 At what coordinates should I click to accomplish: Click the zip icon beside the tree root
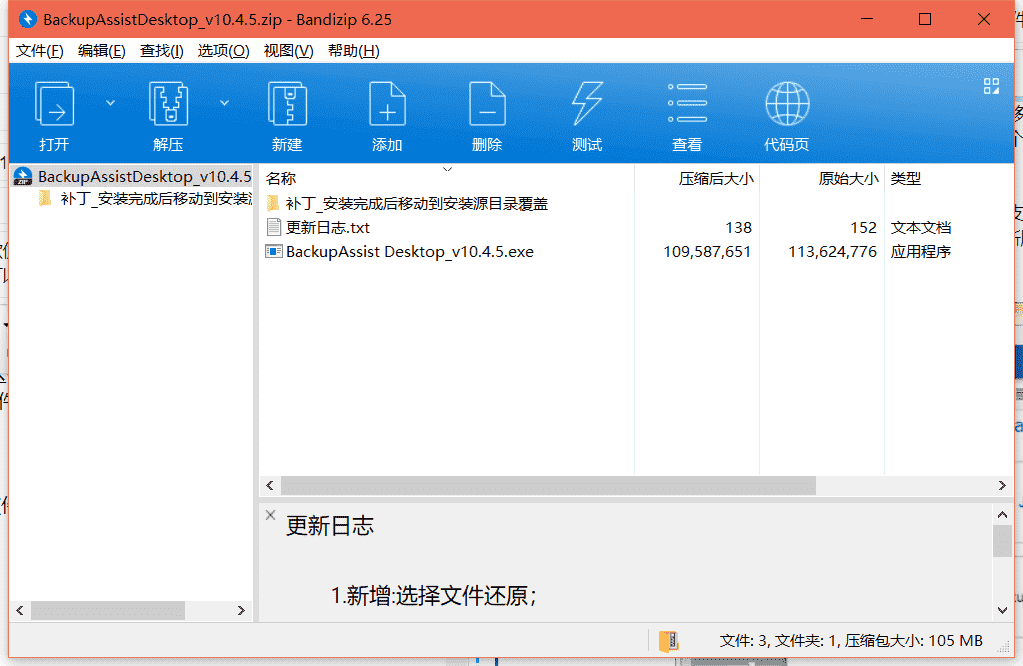point(23,177)
